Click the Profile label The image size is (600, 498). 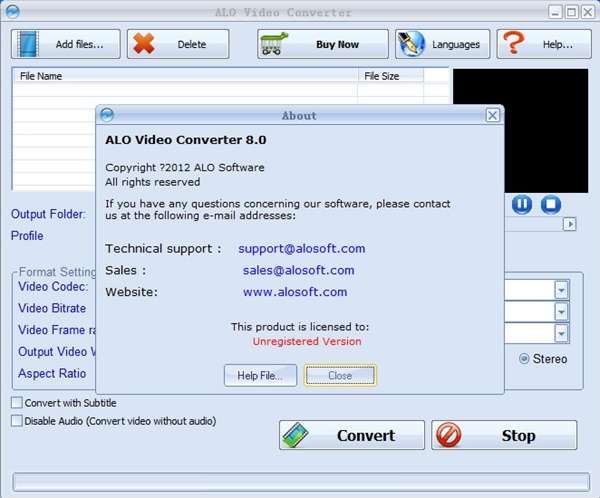(27, 235)
